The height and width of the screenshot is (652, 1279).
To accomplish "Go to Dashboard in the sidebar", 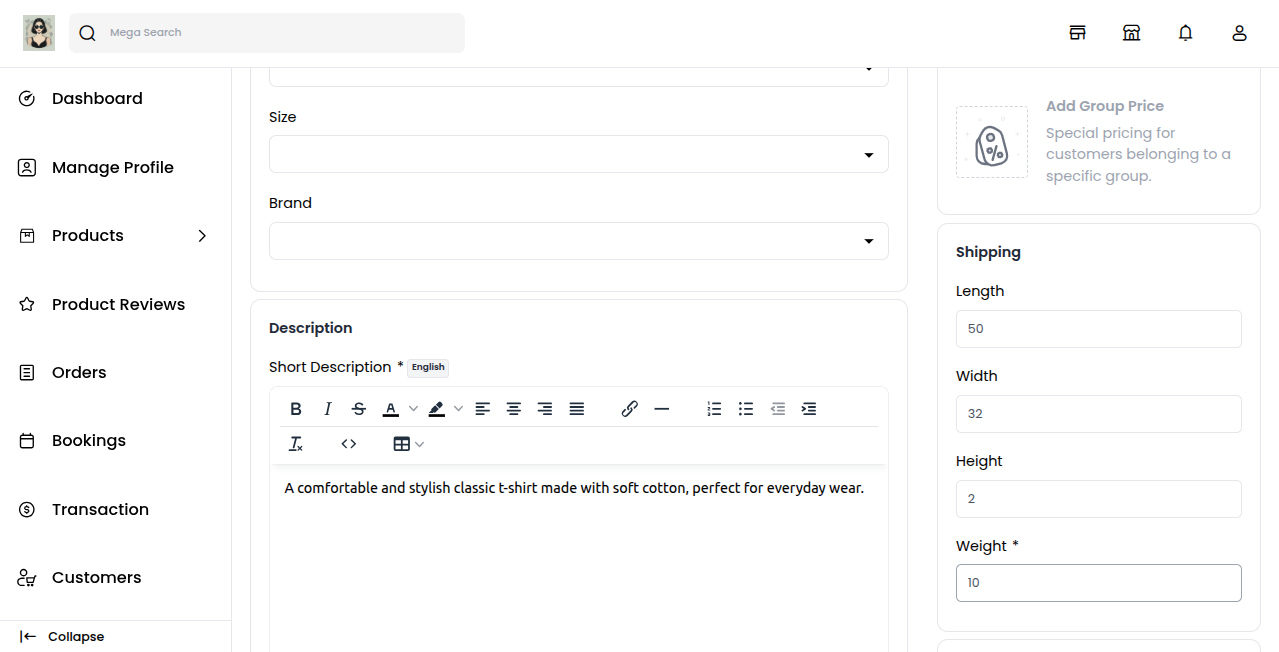I will (97, 99).
